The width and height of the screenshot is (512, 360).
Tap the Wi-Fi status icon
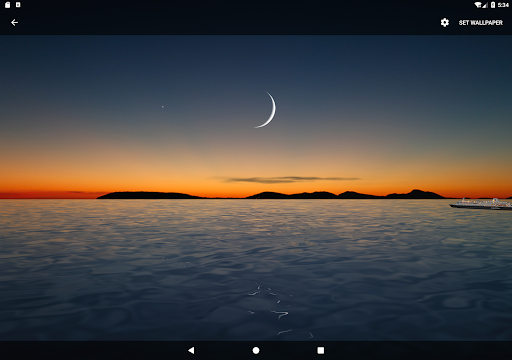(x=478, y=5)
